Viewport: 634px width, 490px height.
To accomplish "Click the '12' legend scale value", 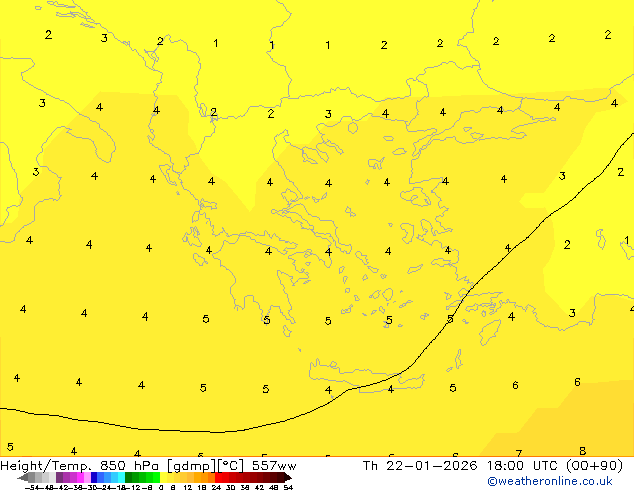I will (x=188, y=487).
